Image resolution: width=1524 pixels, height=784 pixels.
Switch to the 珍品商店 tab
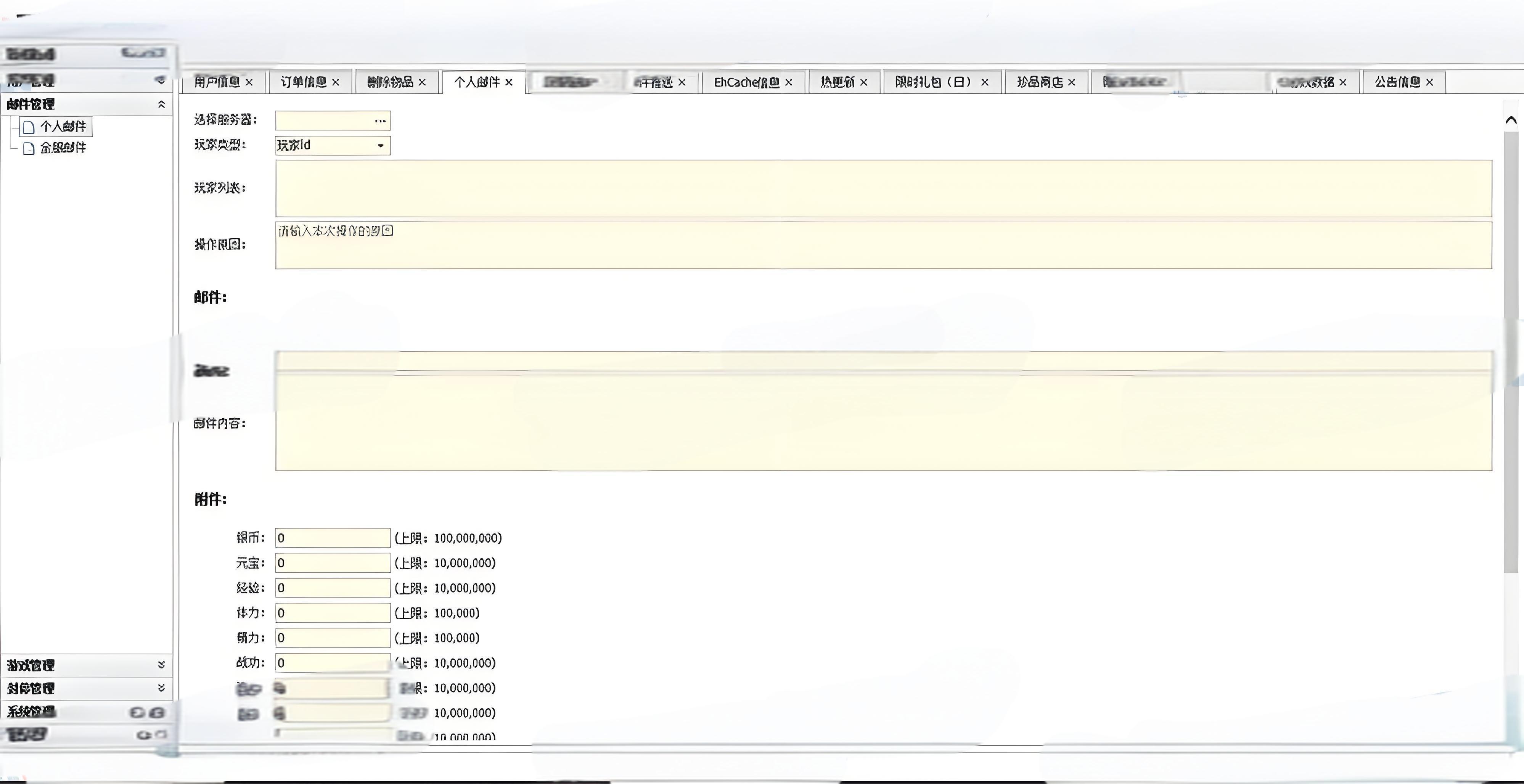tap(1040, 82)
